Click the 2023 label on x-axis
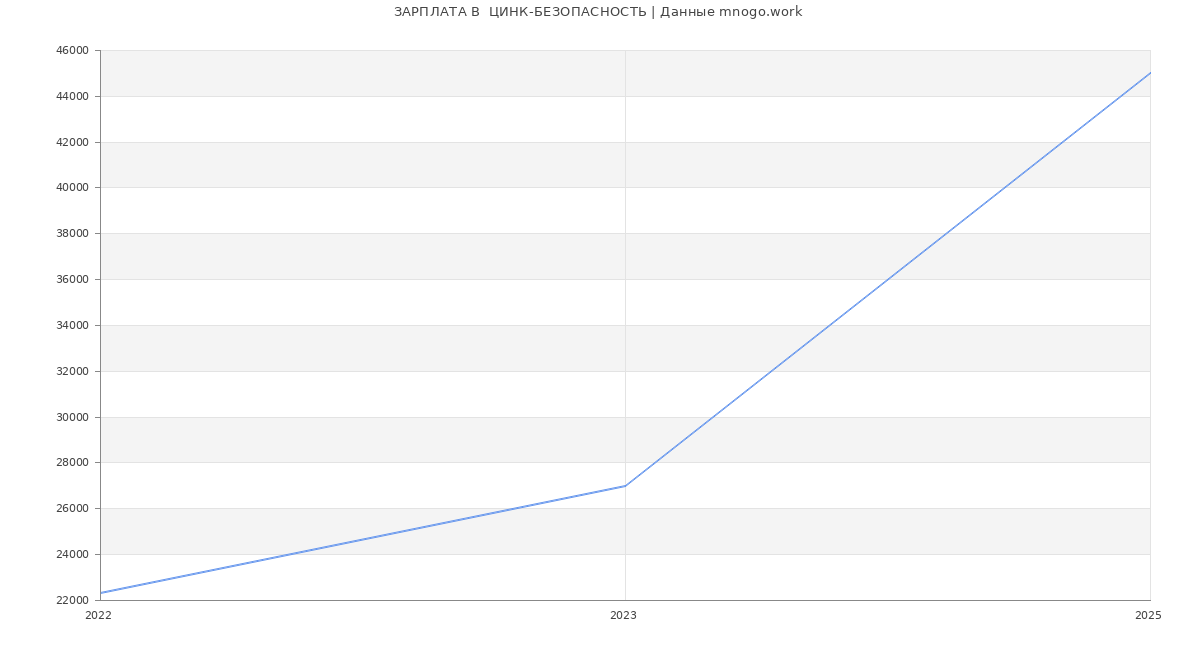 [x=623, y=615]
